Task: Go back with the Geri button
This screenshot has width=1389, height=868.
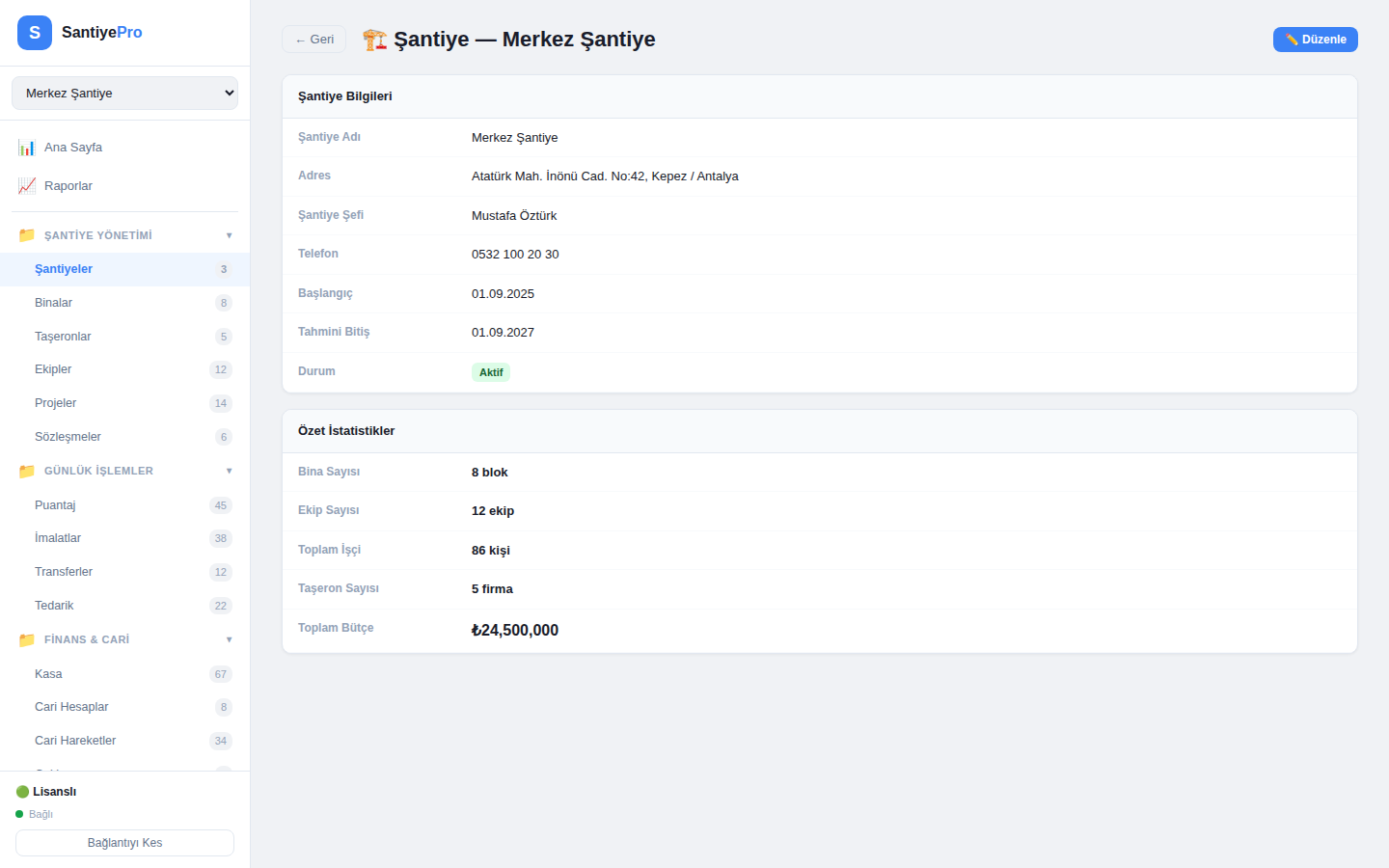Action: (313, 40)
